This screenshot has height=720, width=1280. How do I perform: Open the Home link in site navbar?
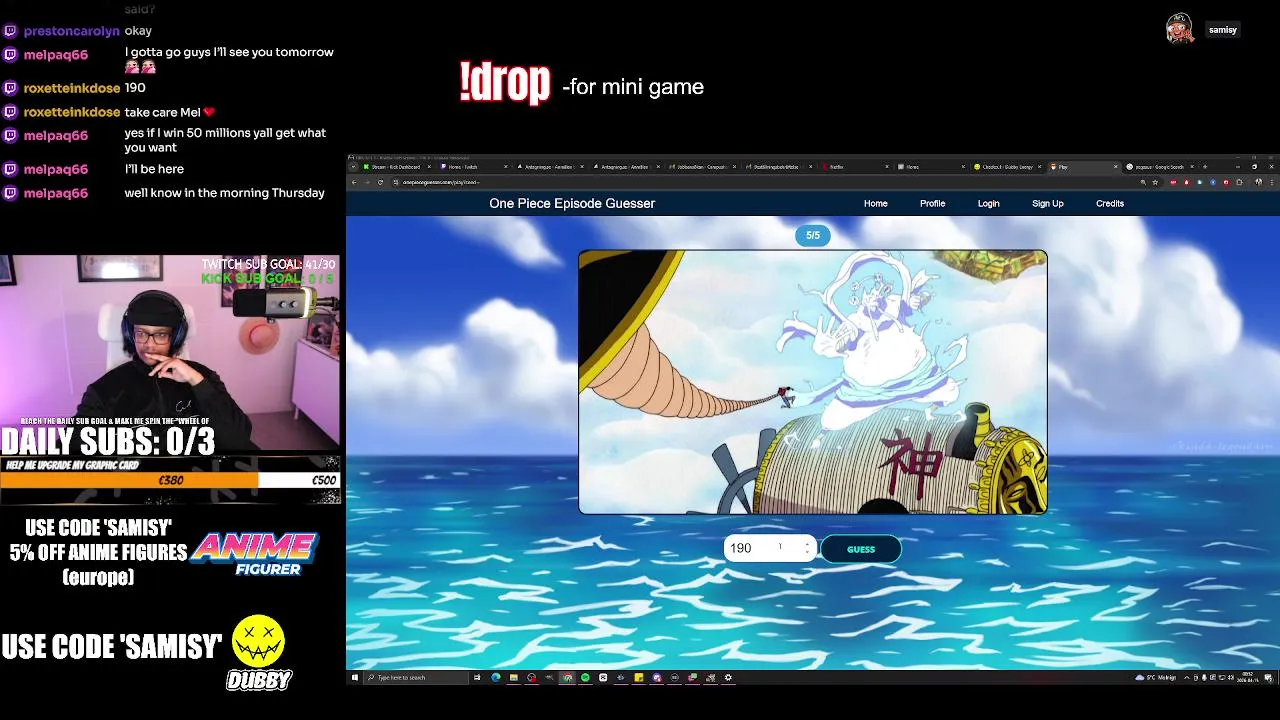coord(875,203)
